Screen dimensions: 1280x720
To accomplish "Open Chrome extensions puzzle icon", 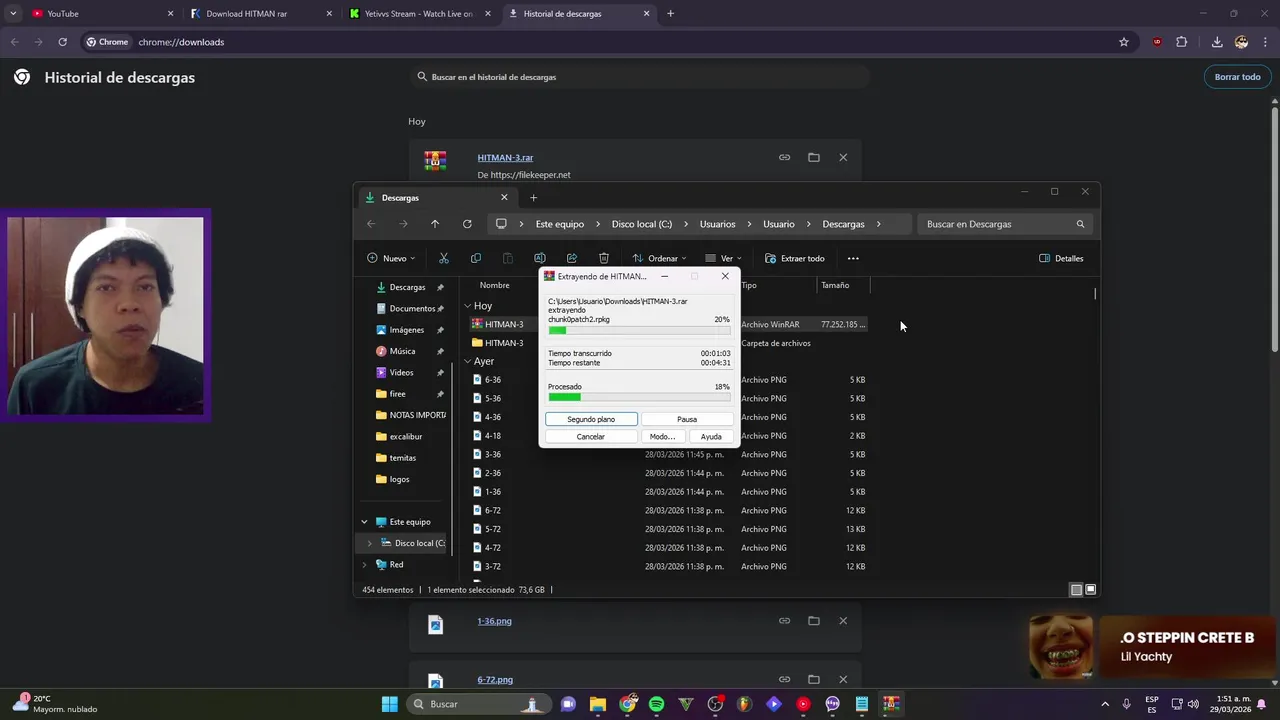I will tap(1182, 42).
